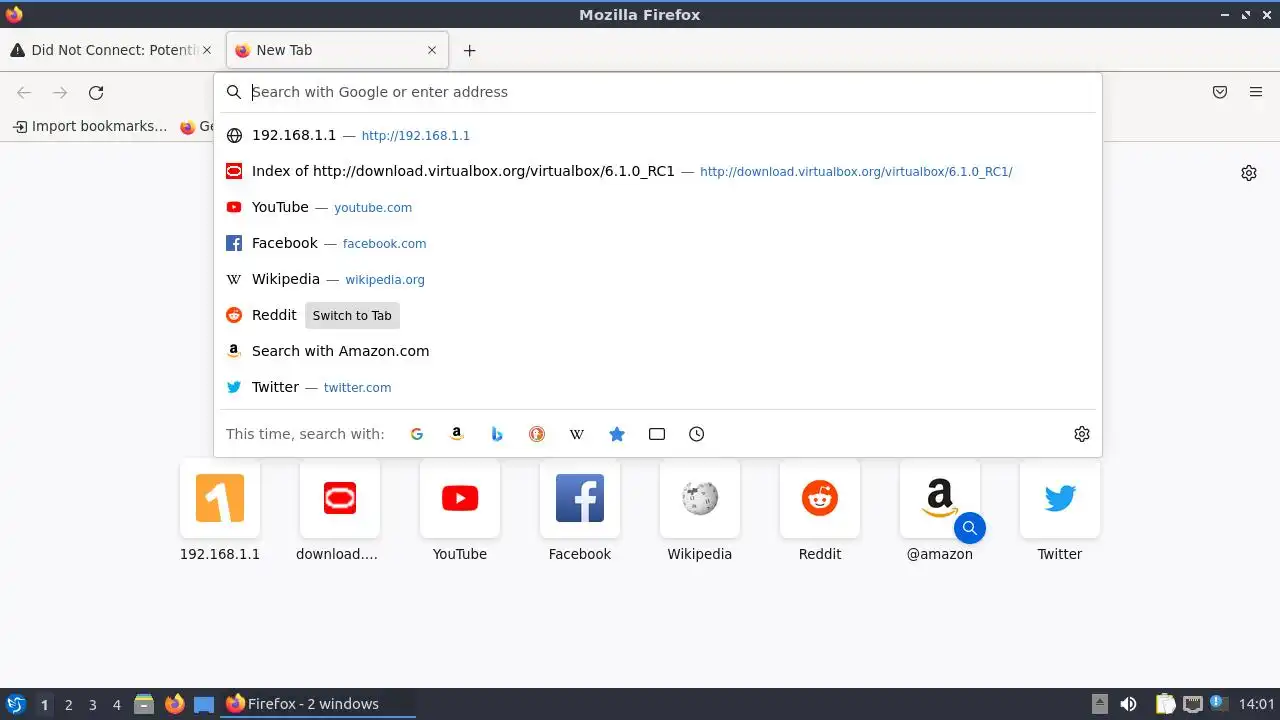Launch Firefox from taskbar quicklaunch
1280x720 pixels.
[x=174, y=704]
